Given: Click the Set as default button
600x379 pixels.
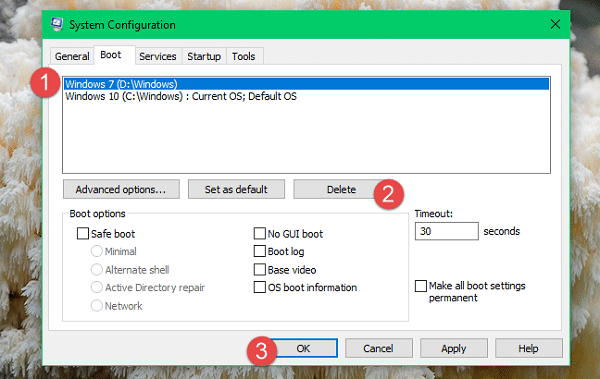Looking at the screenshot, I should [x=236, y=189].
